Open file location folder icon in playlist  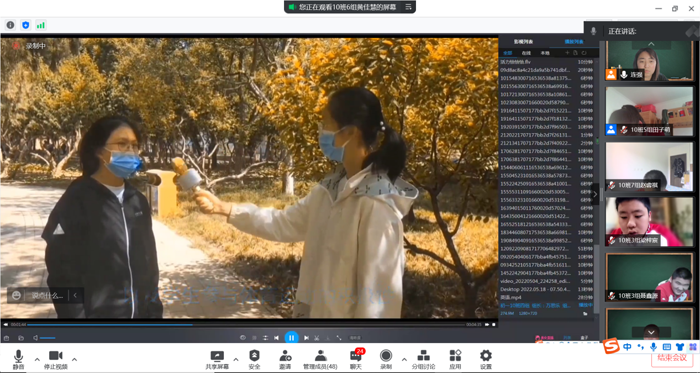(x=585, y=314)
